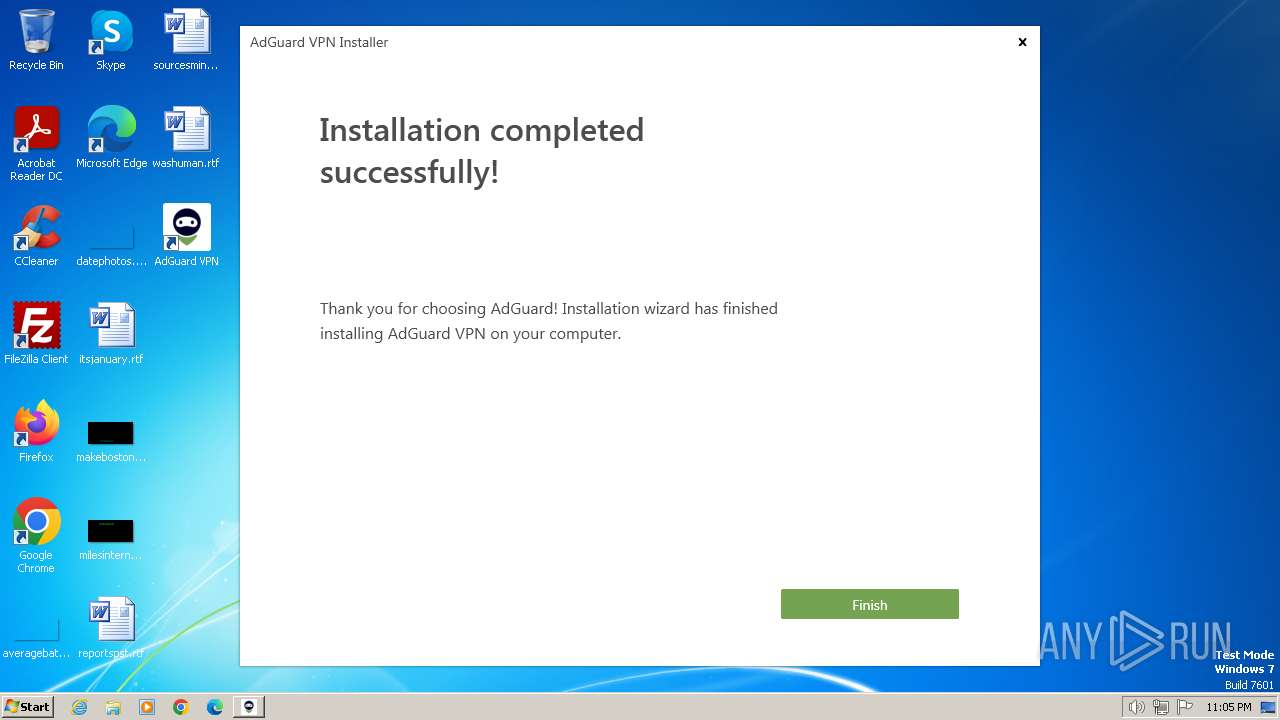The height and width of the screenshot is (720, 1280).
Task: Select the sourcesmin document icon
Action: (x=186, y=40)
